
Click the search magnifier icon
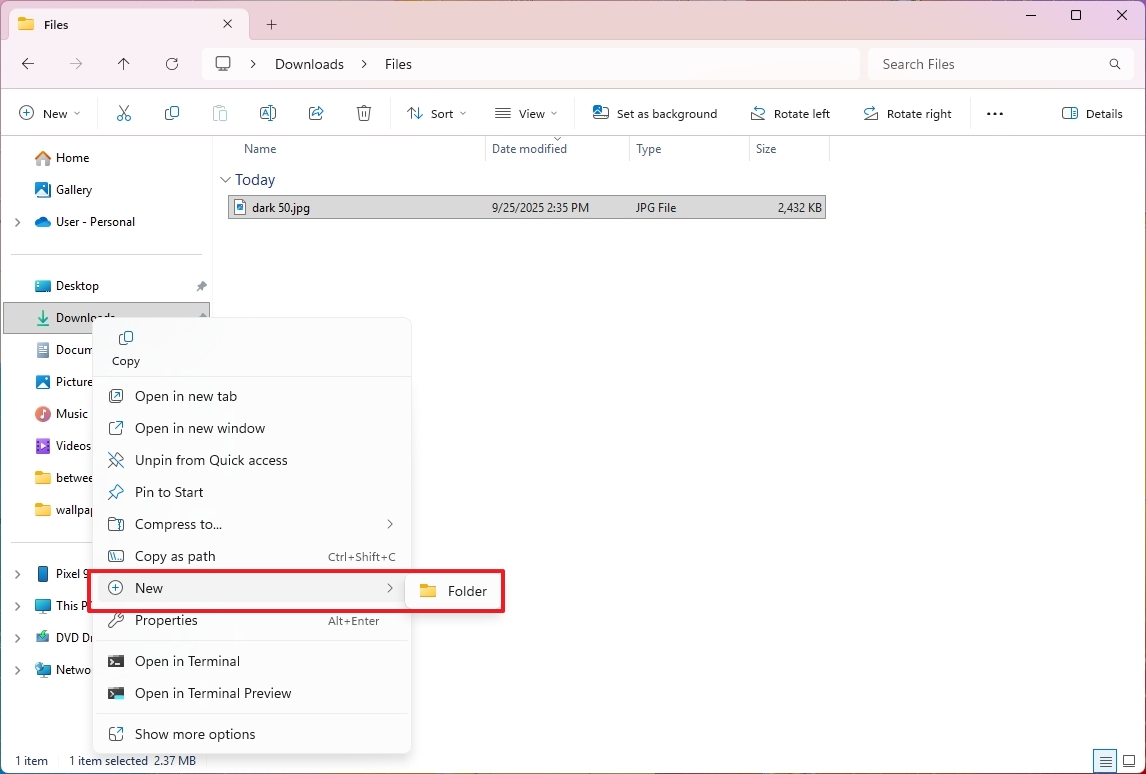(x=1115, y=64)
